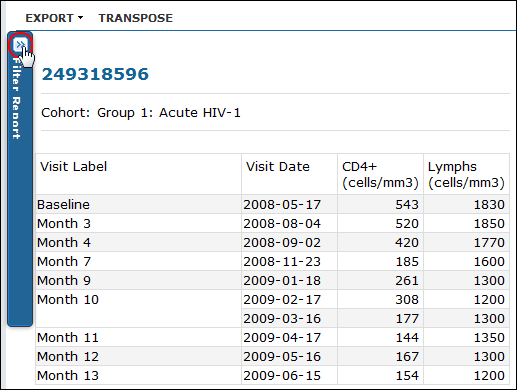Click the Month 3 visit label
Viewport: 517px width, 390px height.
(64, 224)
